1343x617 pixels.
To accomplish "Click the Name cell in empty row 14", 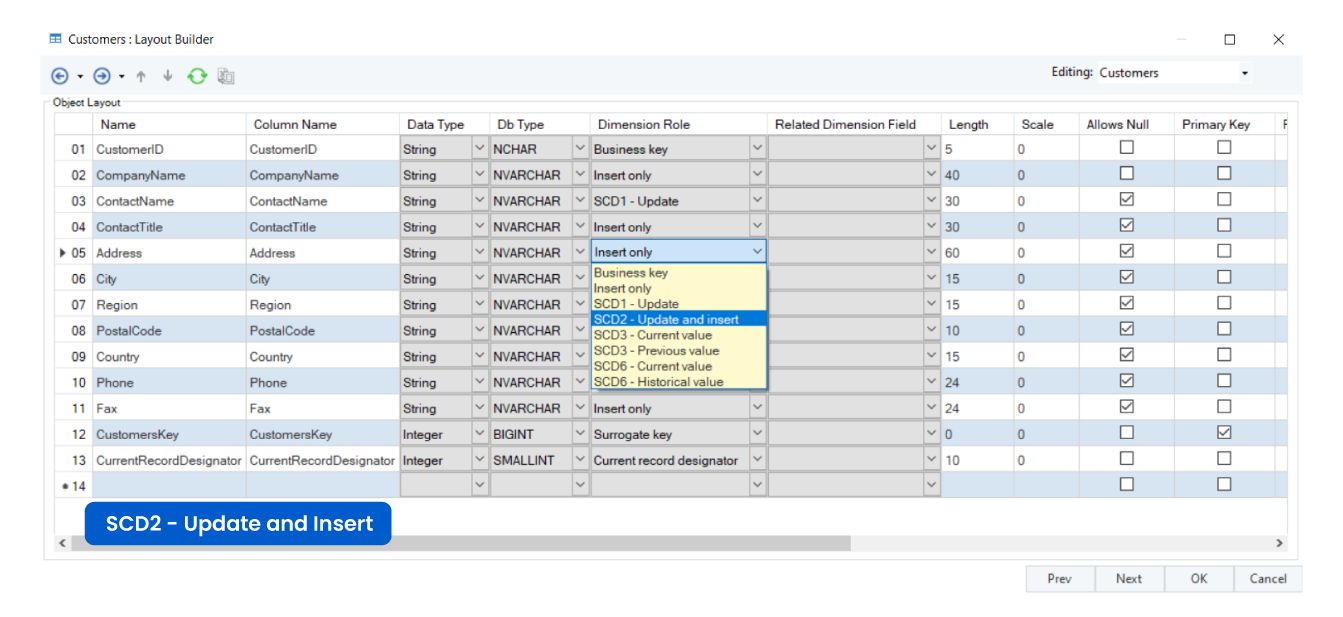I will tap(168, 485).
